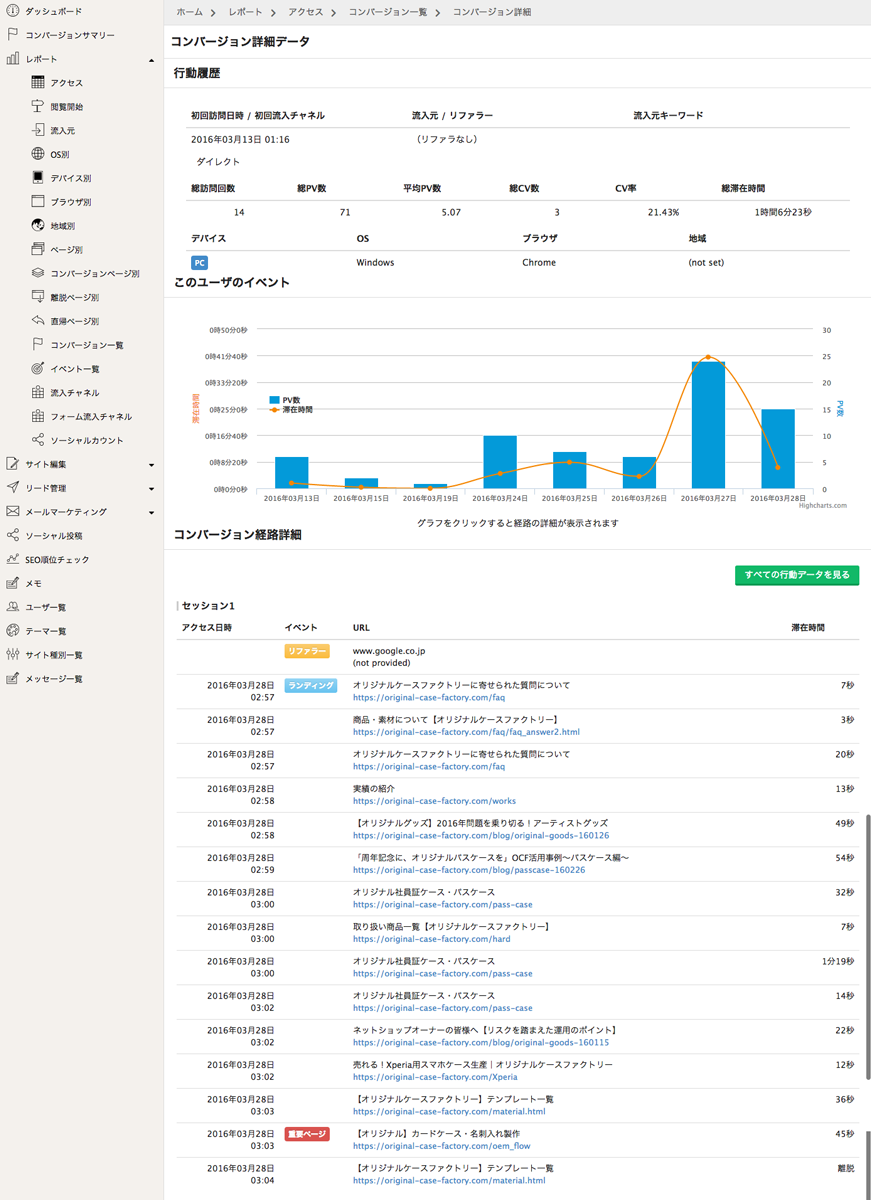Click the デバイス別 device icon

(38, 178)
